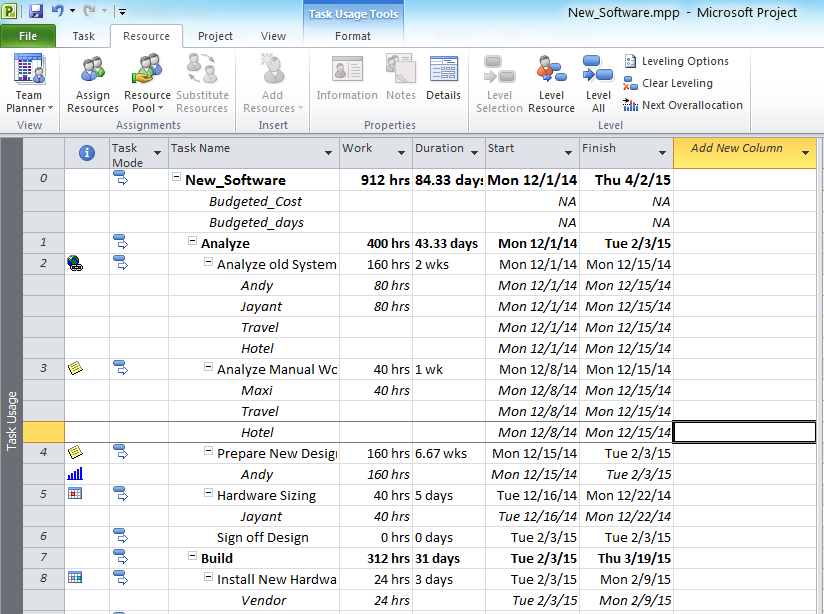This screenshot has height=614, width=824.
Task: Switch to the View ribbon tab
Action: pyautogui.click(x=273, y=35)
